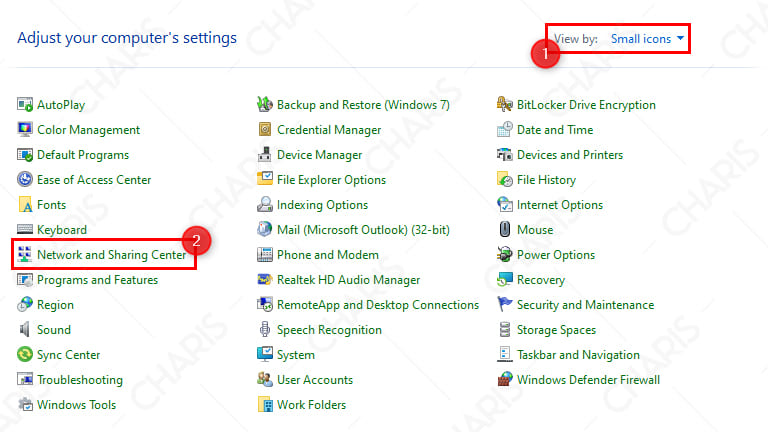Click the Credential Manager safe icon
The height and width of the screenshot is (432, 768).
(x=265, y=129)
